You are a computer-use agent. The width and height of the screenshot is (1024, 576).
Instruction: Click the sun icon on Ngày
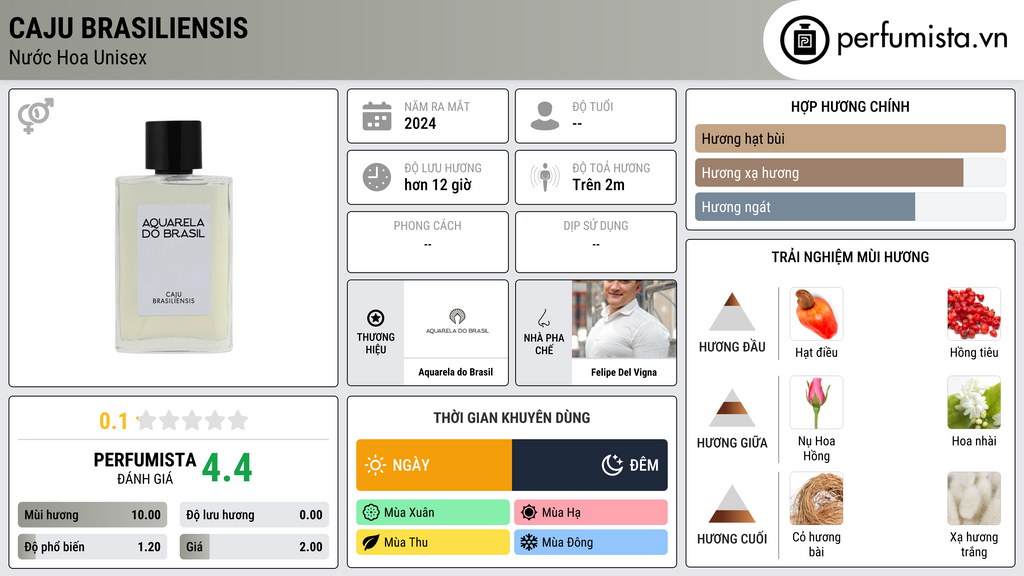click(375, 465)
